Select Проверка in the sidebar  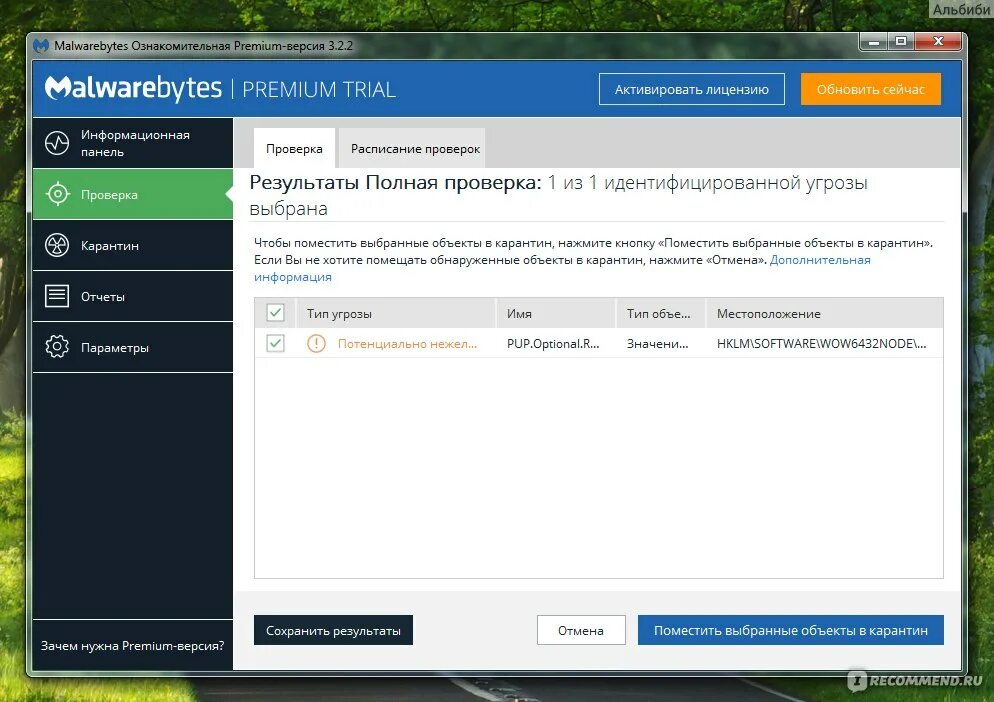133,194
